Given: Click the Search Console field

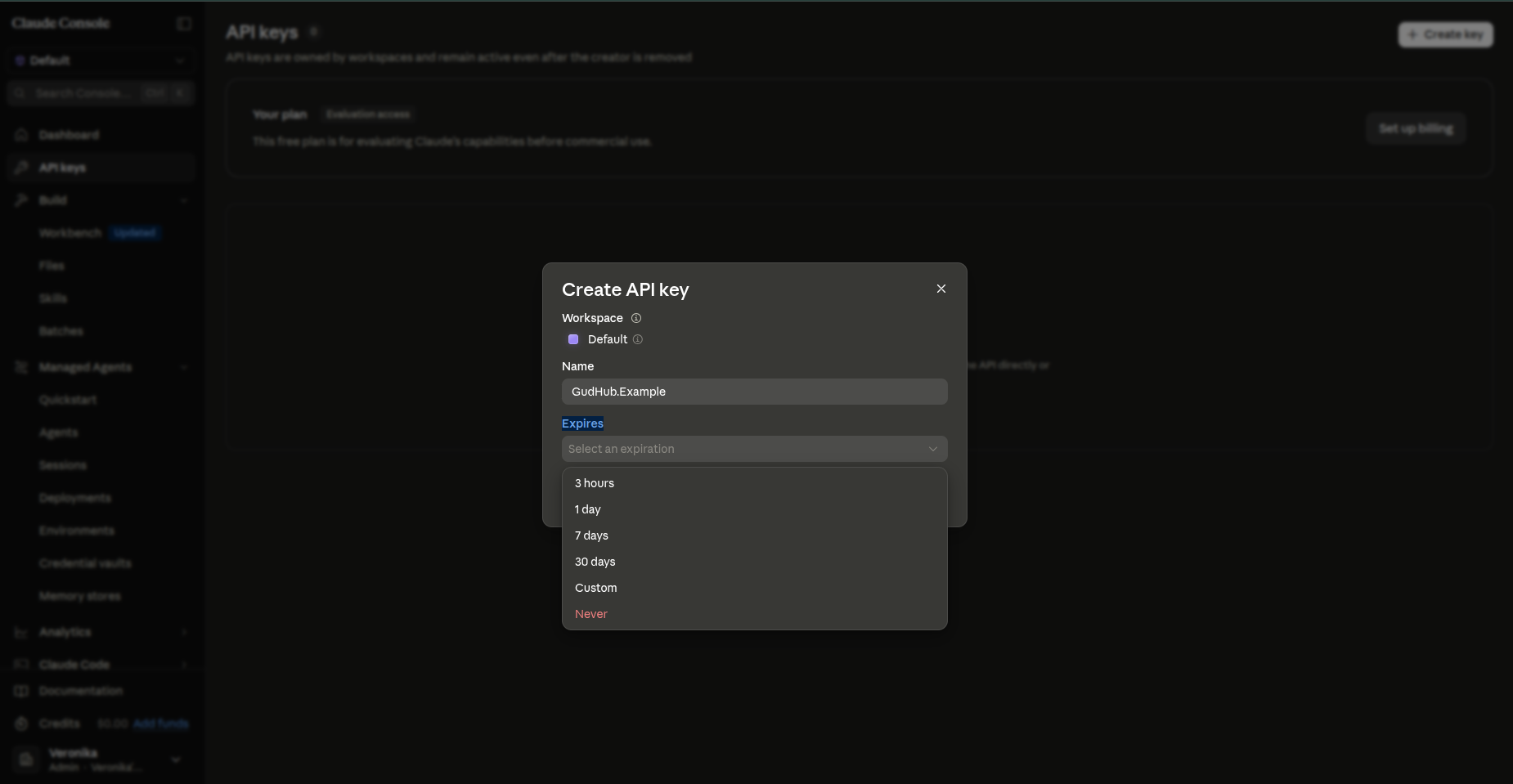Looking at the screenshot, I should (100, 93).
